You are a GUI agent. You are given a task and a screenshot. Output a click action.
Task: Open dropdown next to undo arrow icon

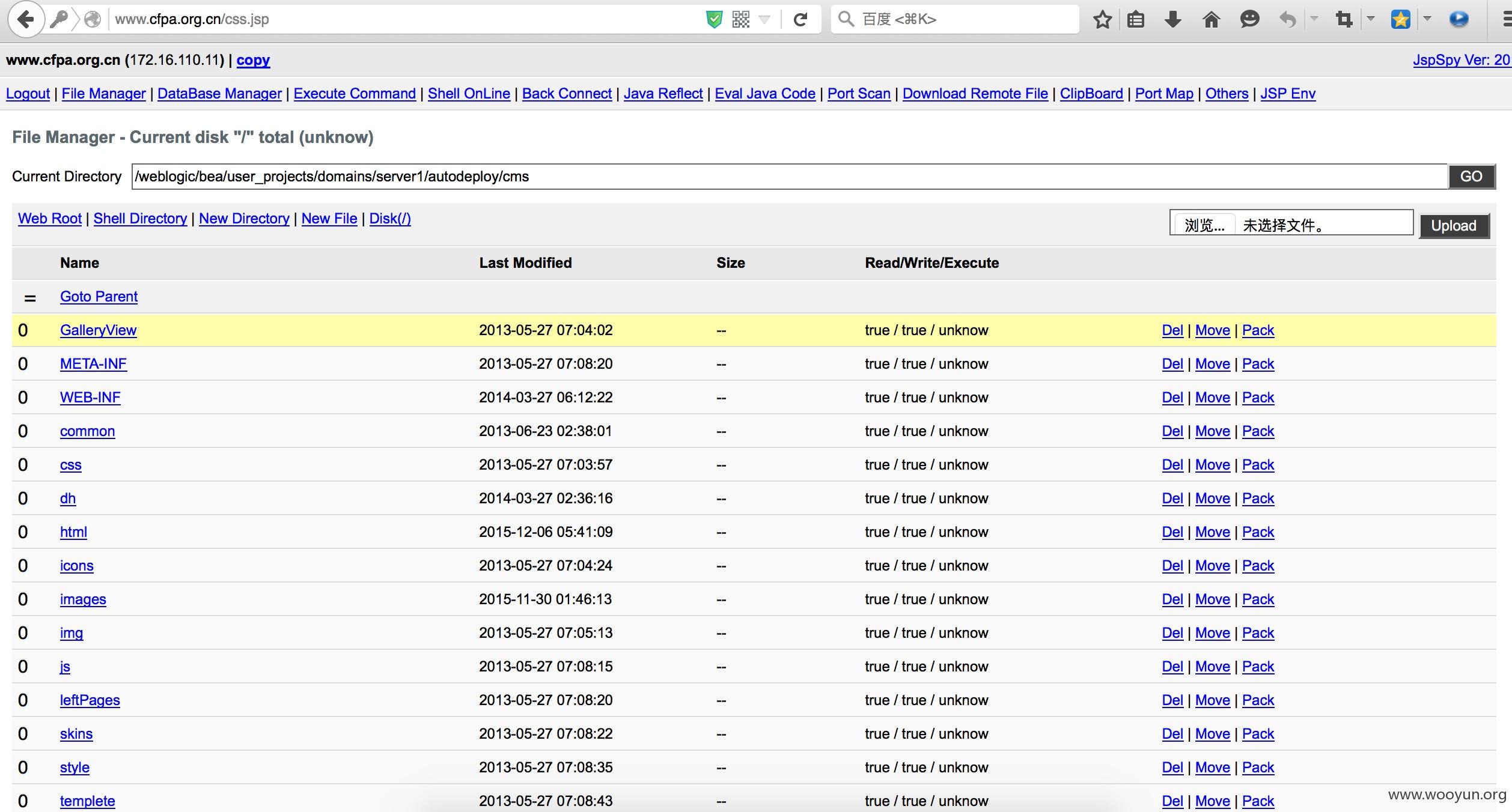click(1314, 19)
